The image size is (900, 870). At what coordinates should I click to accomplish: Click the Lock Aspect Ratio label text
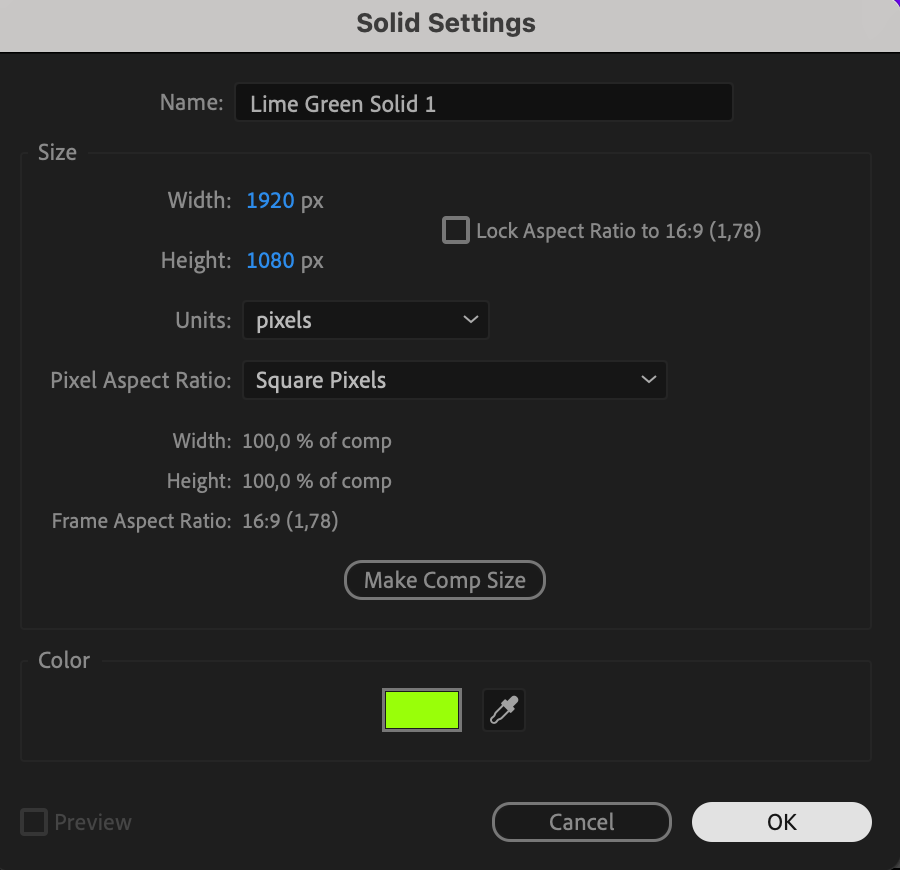point(618,231)
